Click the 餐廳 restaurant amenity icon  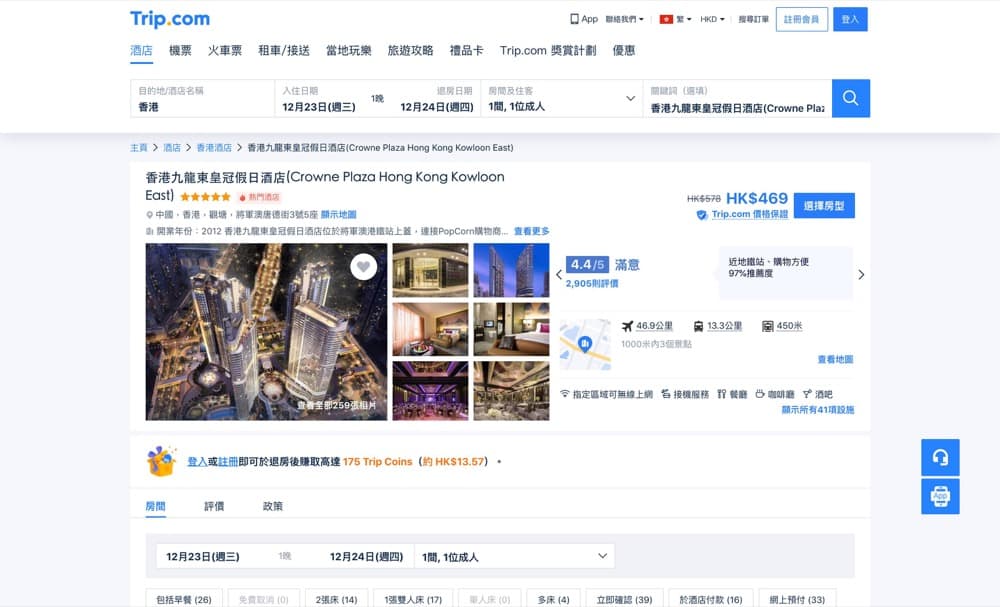coord(721,394)
